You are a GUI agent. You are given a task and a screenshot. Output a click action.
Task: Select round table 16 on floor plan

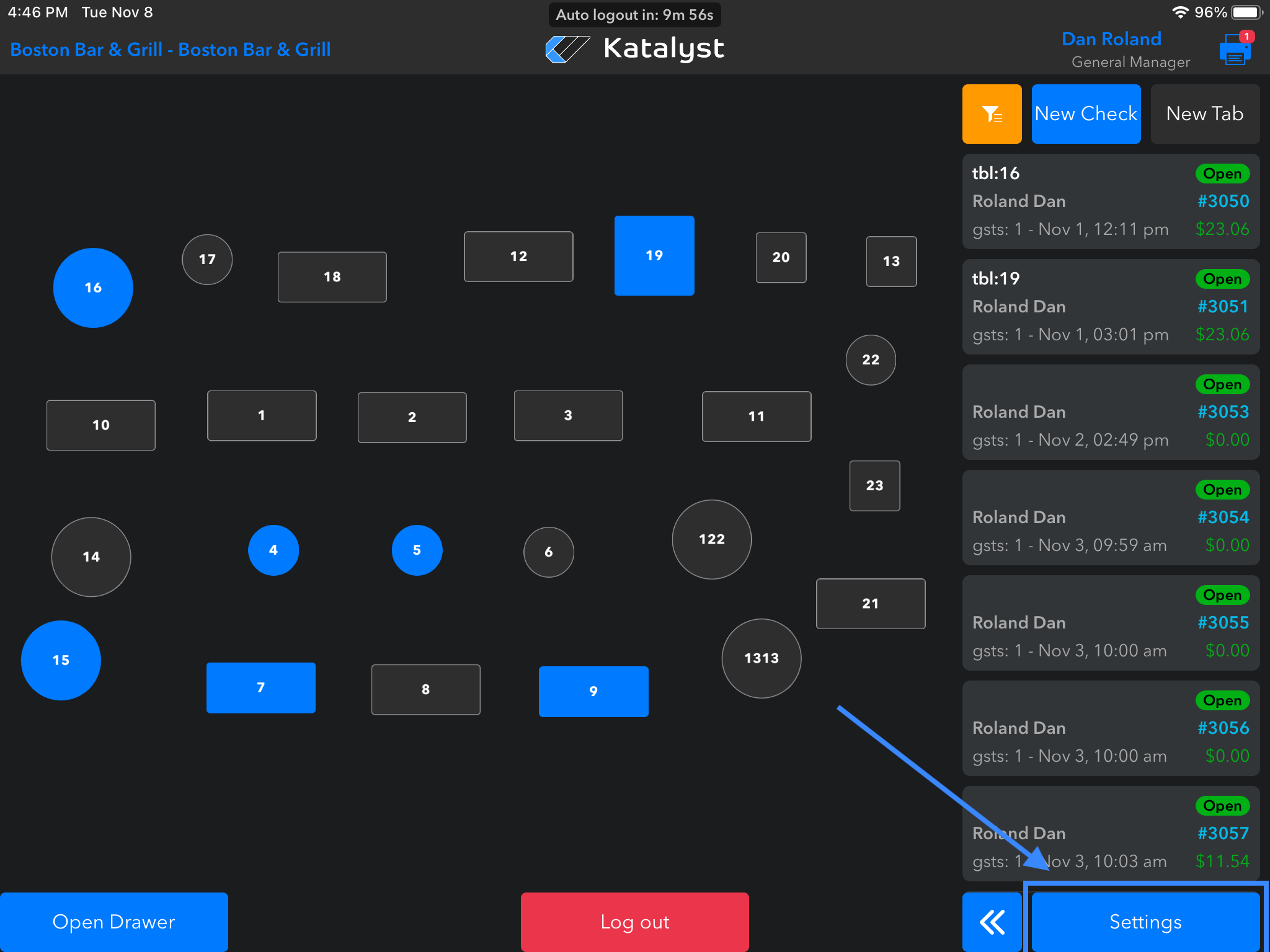tap(93, 288)
